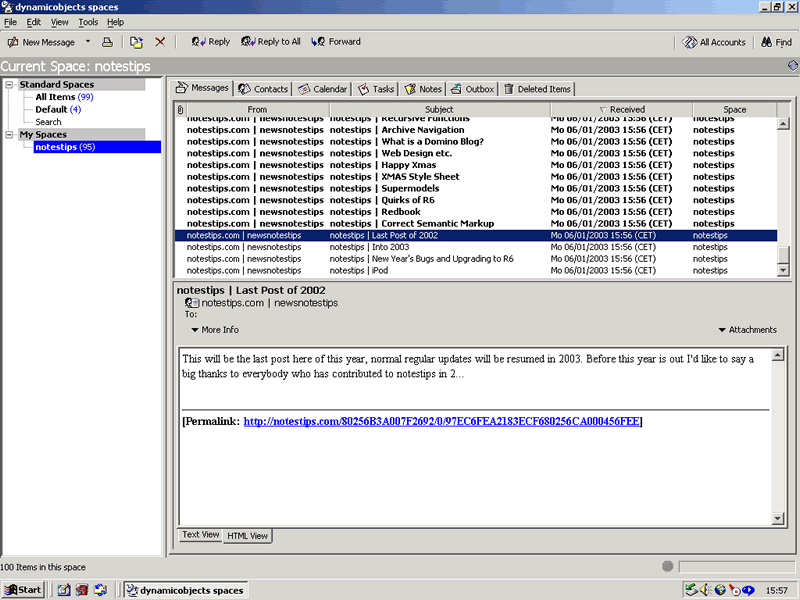Image resolution: width=800 pixels, height=600 pixels.
Task: Switch to the Deleted Items tab
Action: [537, 89]
